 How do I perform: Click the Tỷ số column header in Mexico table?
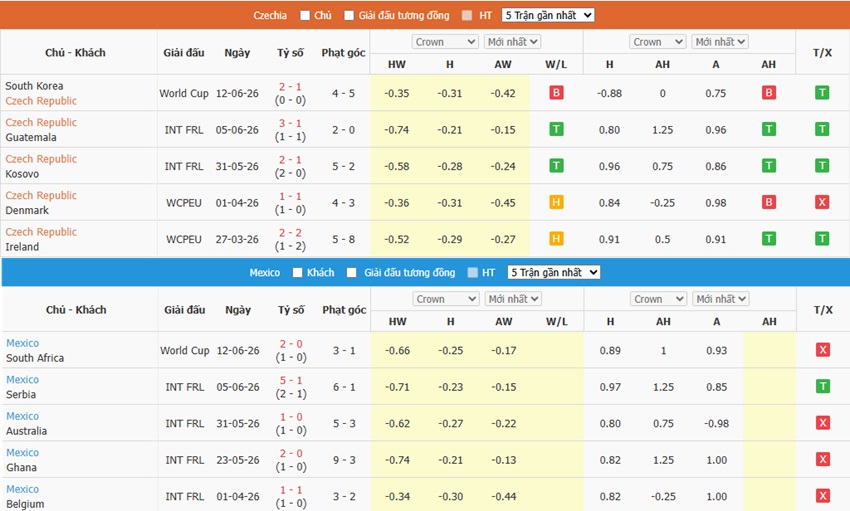point(291,309)
